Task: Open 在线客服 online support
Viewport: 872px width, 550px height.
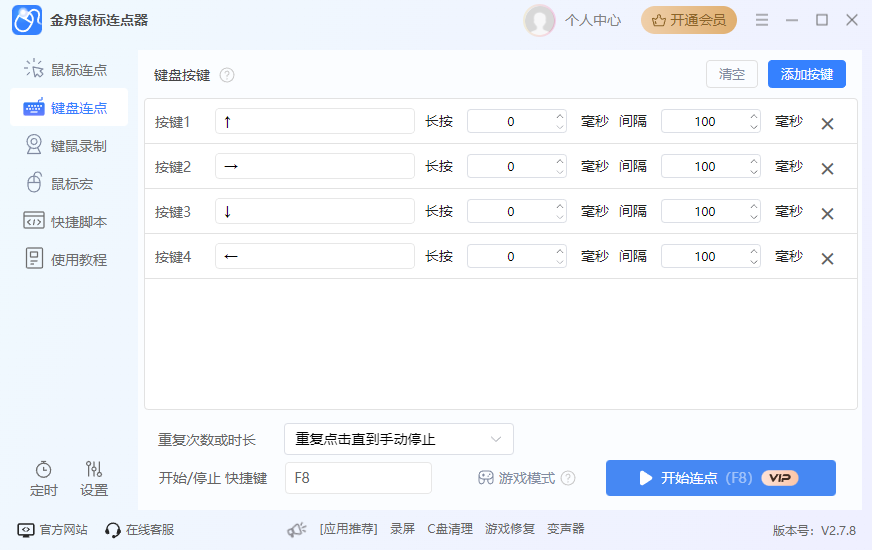Action: [x=140, y=529]
